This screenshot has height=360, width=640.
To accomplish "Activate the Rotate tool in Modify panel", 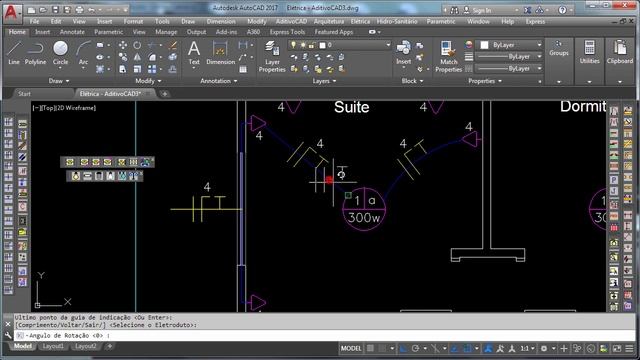I will [x=137, y=45].
